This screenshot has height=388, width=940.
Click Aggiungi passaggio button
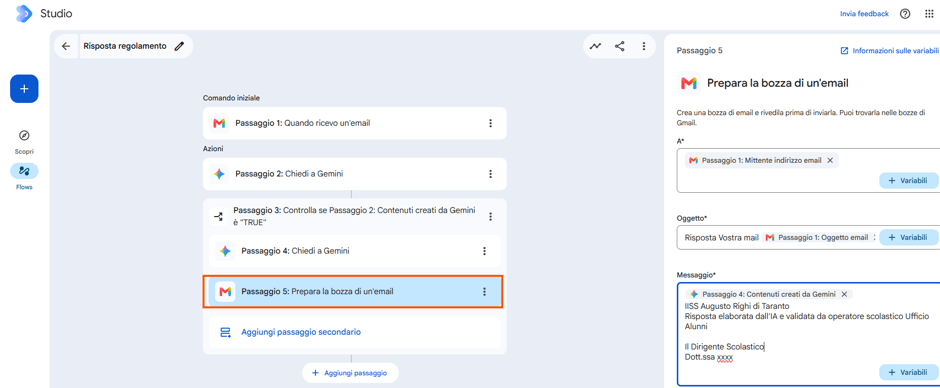click(x=350, y=373)
